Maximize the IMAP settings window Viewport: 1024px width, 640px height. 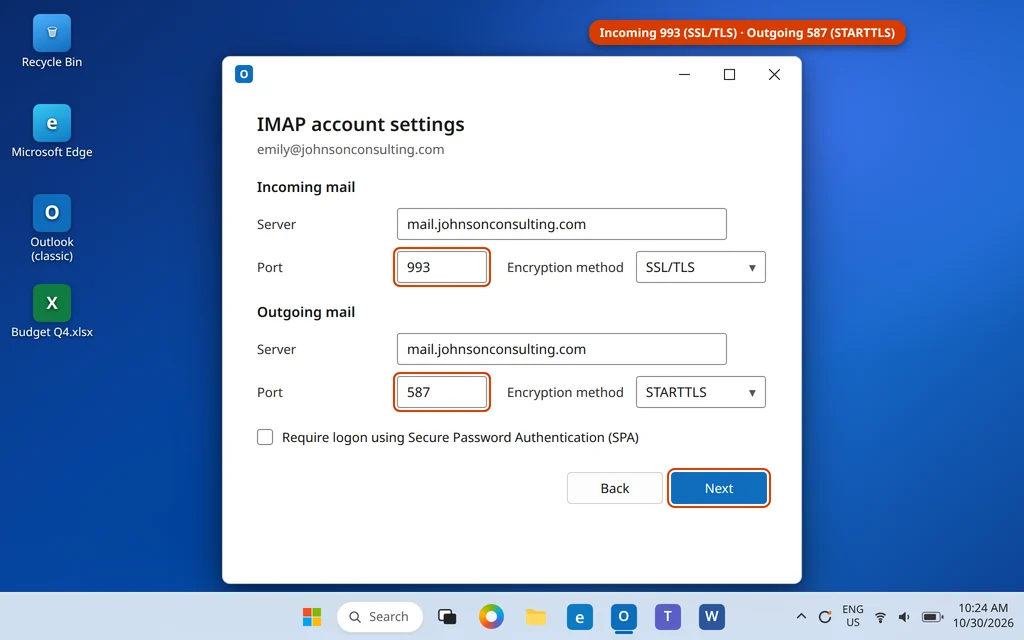point(729,74)
